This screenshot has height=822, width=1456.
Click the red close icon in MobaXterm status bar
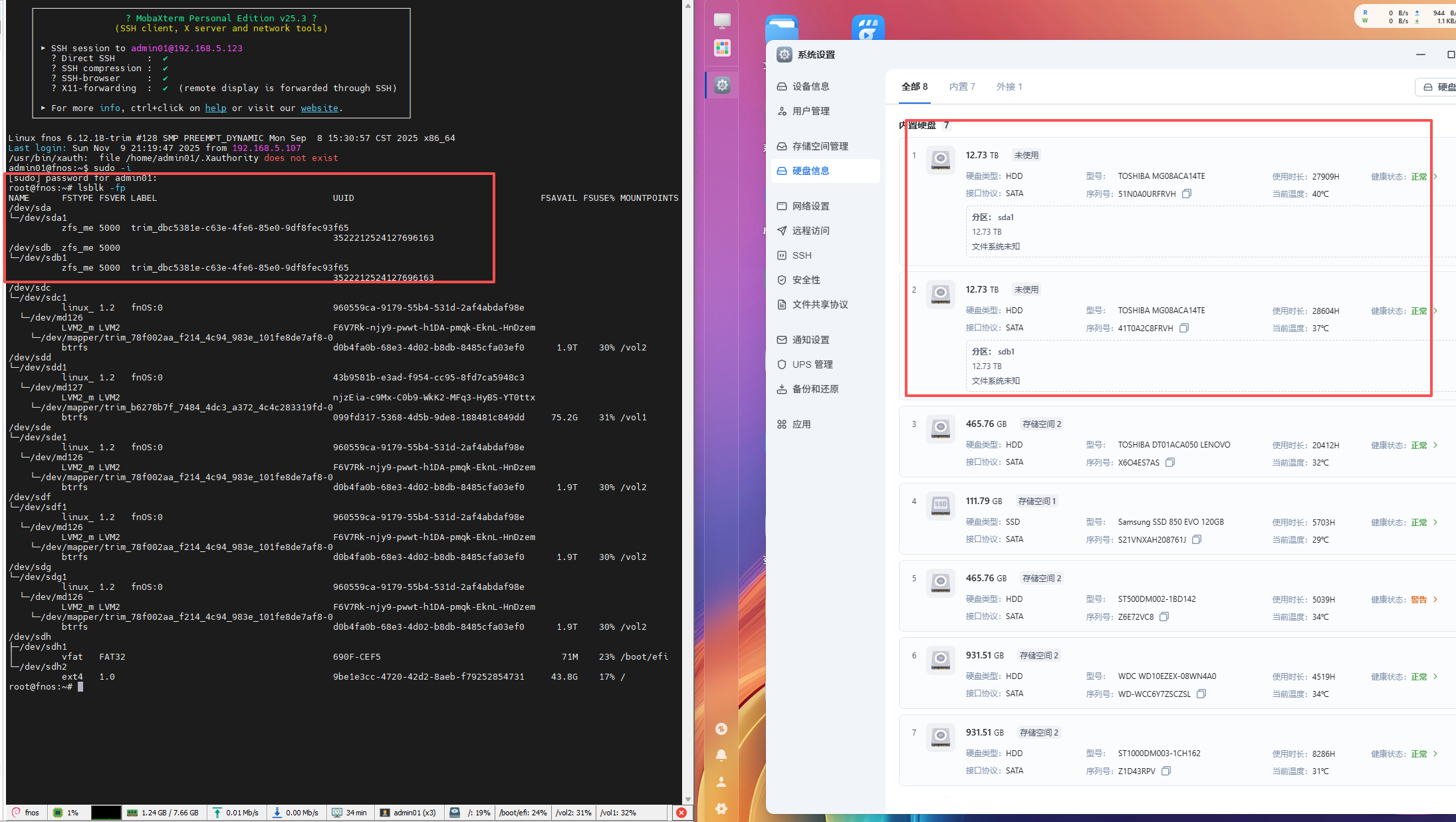(x=681, y=812)
